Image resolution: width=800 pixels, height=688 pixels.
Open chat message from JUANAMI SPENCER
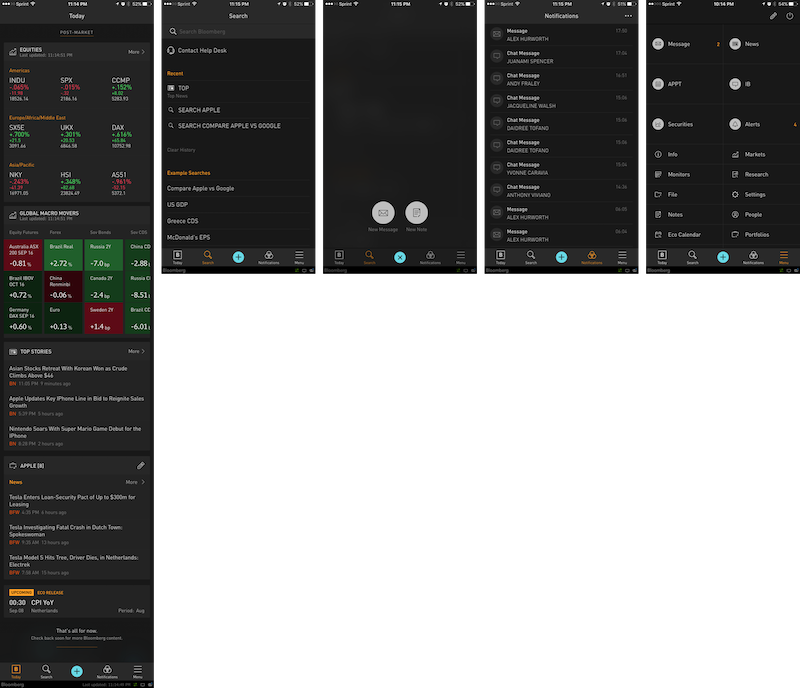click(561, 57)
